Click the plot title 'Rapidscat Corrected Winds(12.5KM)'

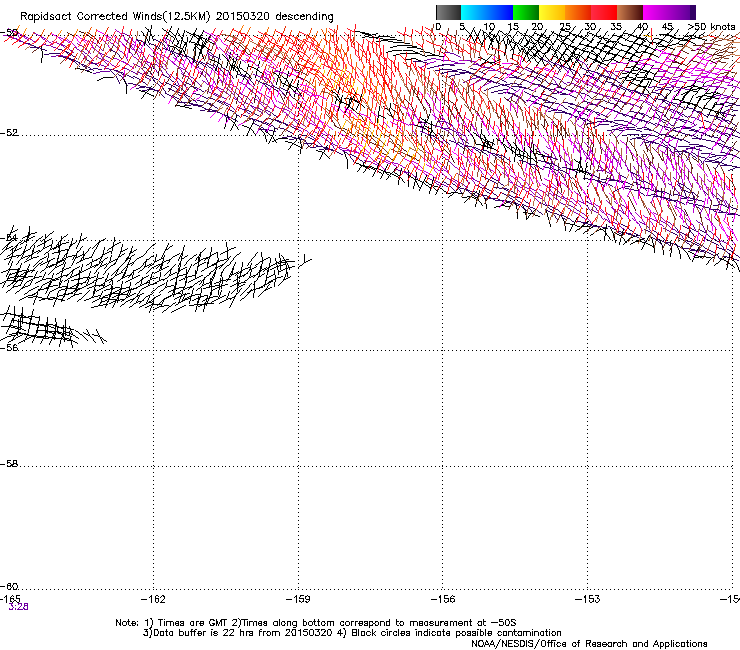point(115,17)
